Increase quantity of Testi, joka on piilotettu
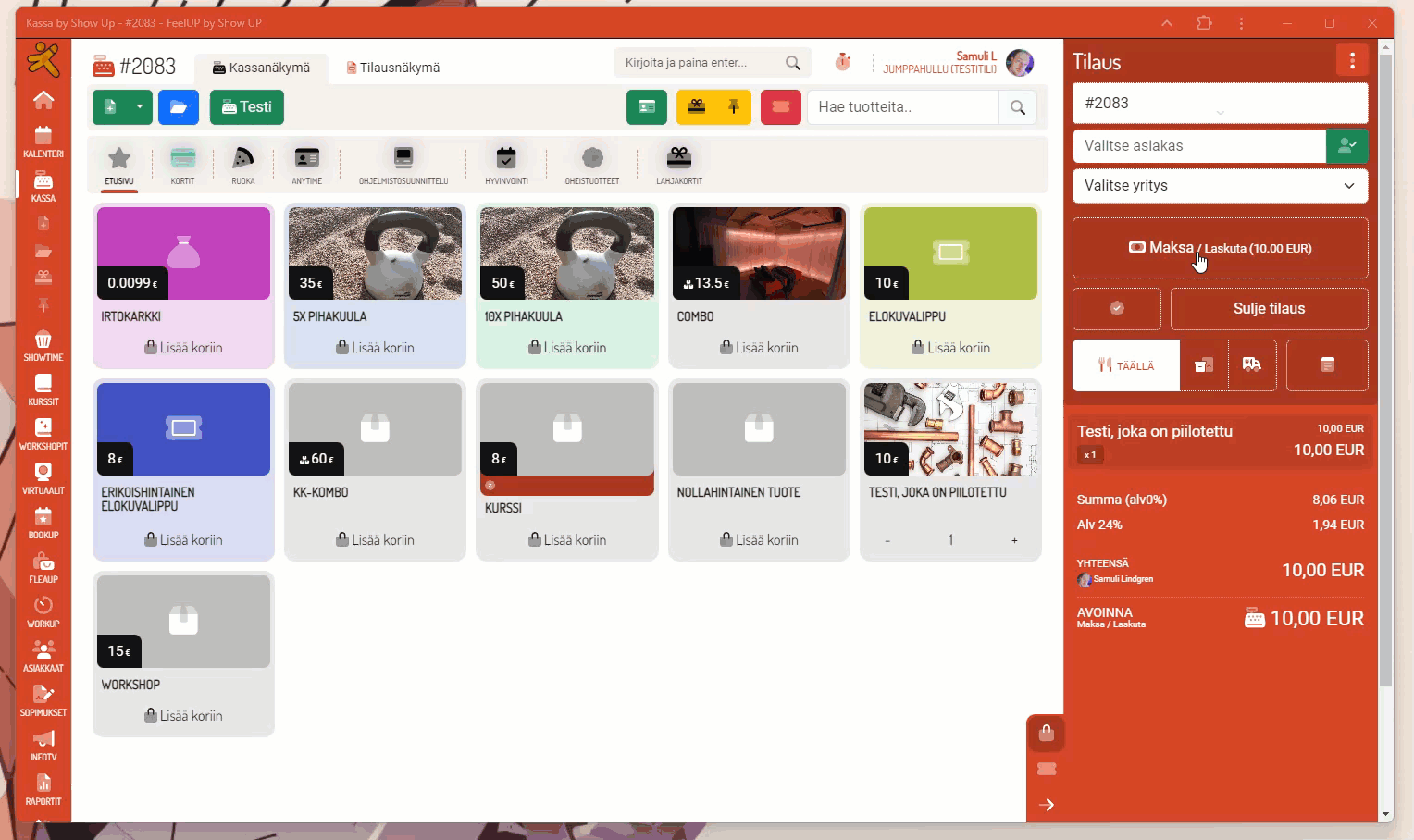 (1014, 540)
